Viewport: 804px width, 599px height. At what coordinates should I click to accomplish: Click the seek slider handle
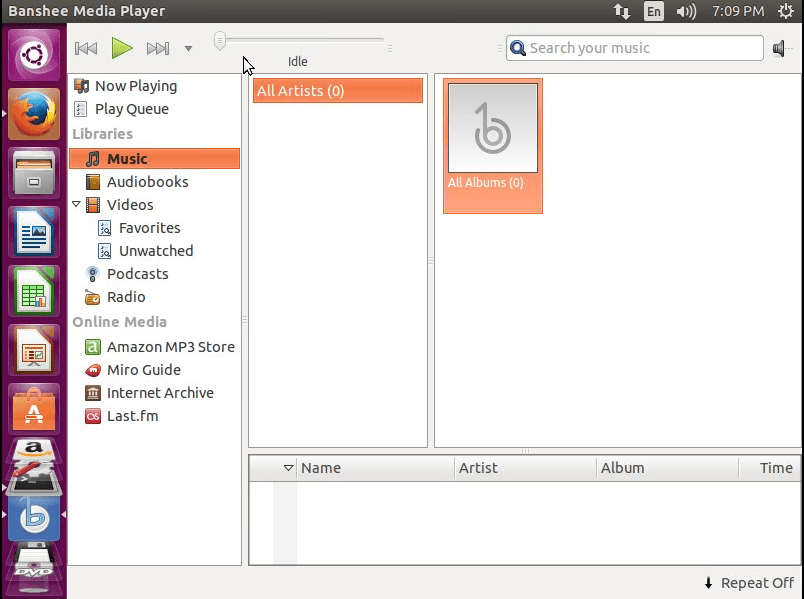click(219, 41)
